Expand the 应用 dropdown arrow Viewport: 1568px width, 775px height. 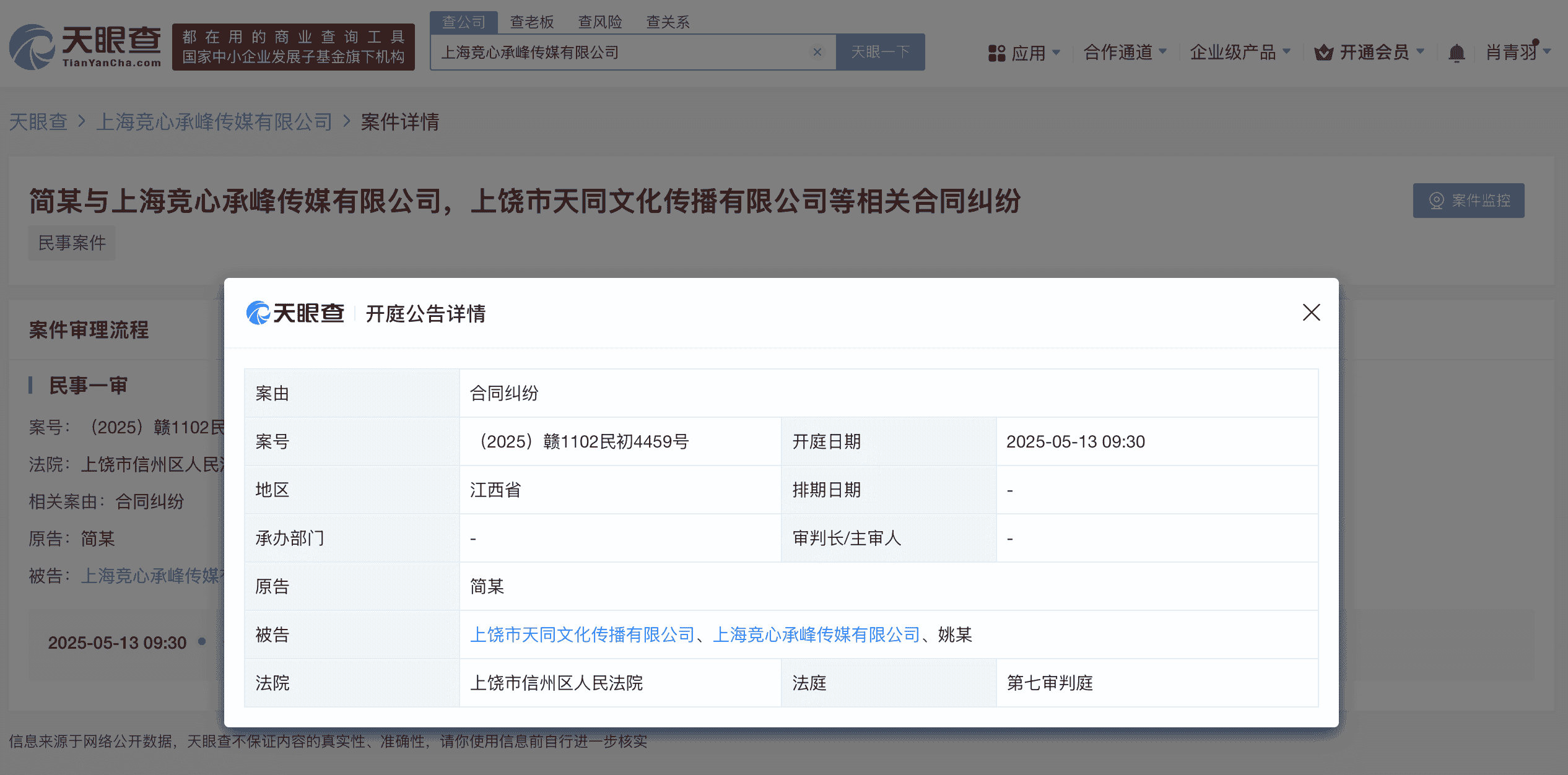click(1056, 52)
